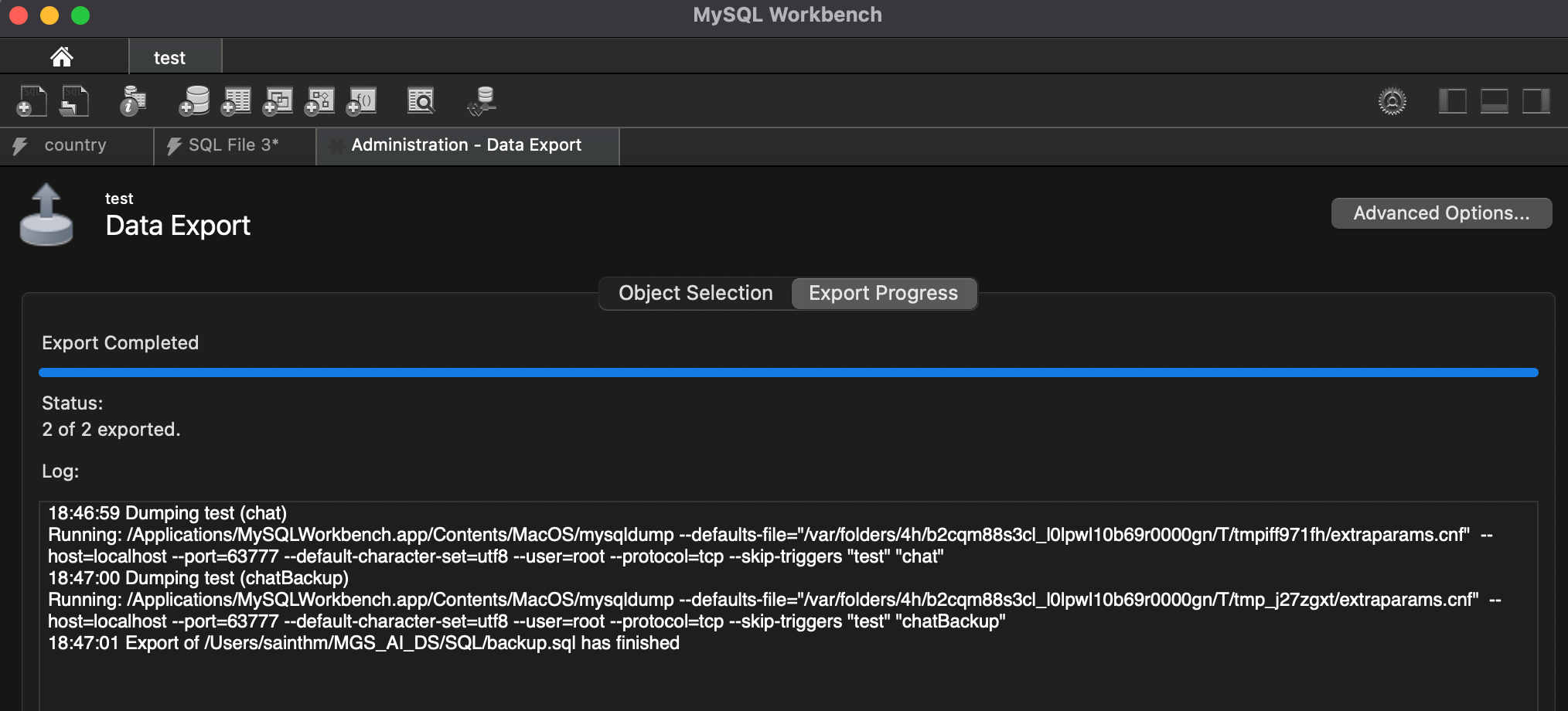Click the export progress bar
Viewport: 1568px width, 711px height.
tap(788, 373)
